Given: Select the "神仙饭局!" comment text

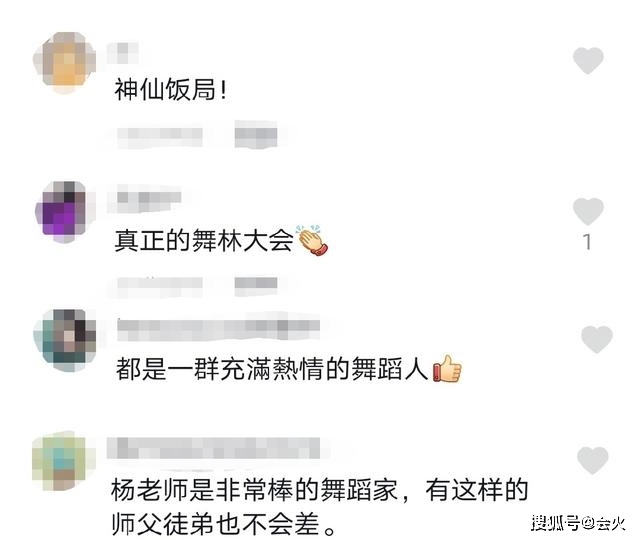Looking at the screenshot, I should (x=170, y=89).
